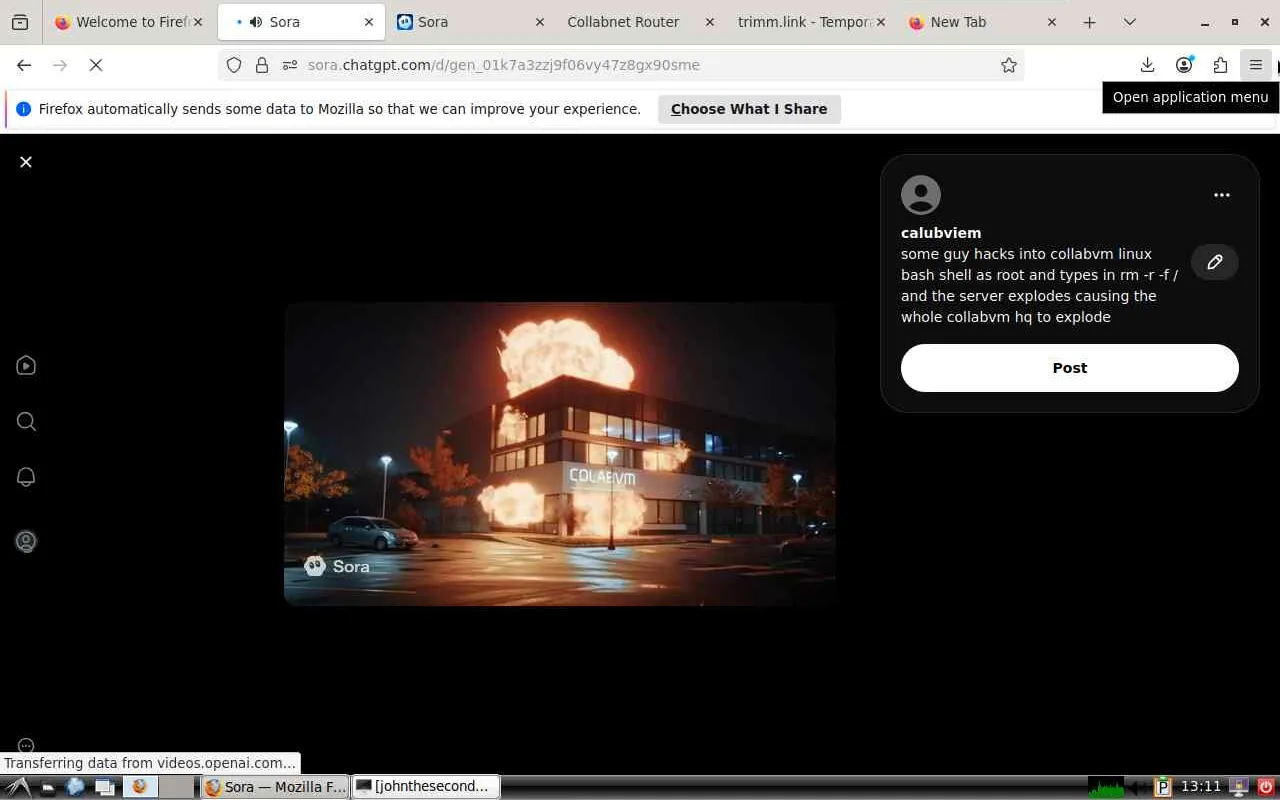This screenshot has height=800, width=1280.
Task: Click the 13:11 clock
Action: (1200, 787)
